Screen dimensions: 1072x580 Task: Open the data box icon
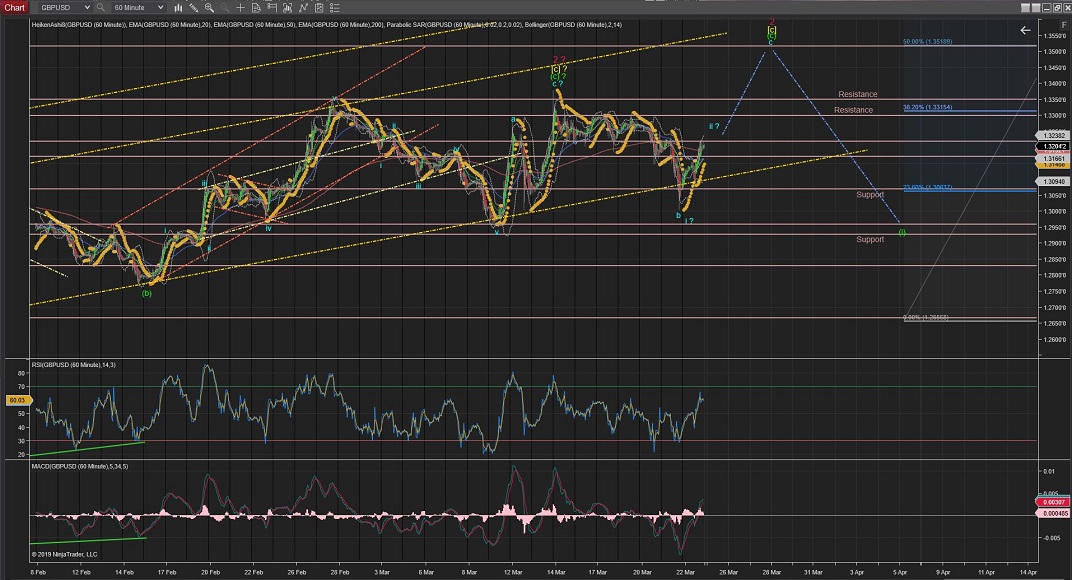(256, 8)
